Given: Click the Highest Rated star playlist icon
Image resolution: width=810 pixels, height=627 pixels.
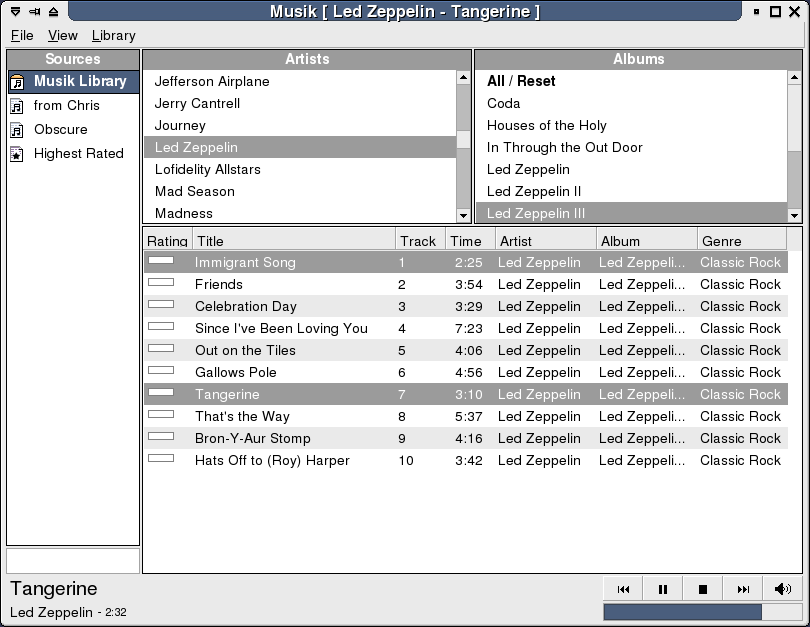Looking at the screenshot, I should 17,154.
